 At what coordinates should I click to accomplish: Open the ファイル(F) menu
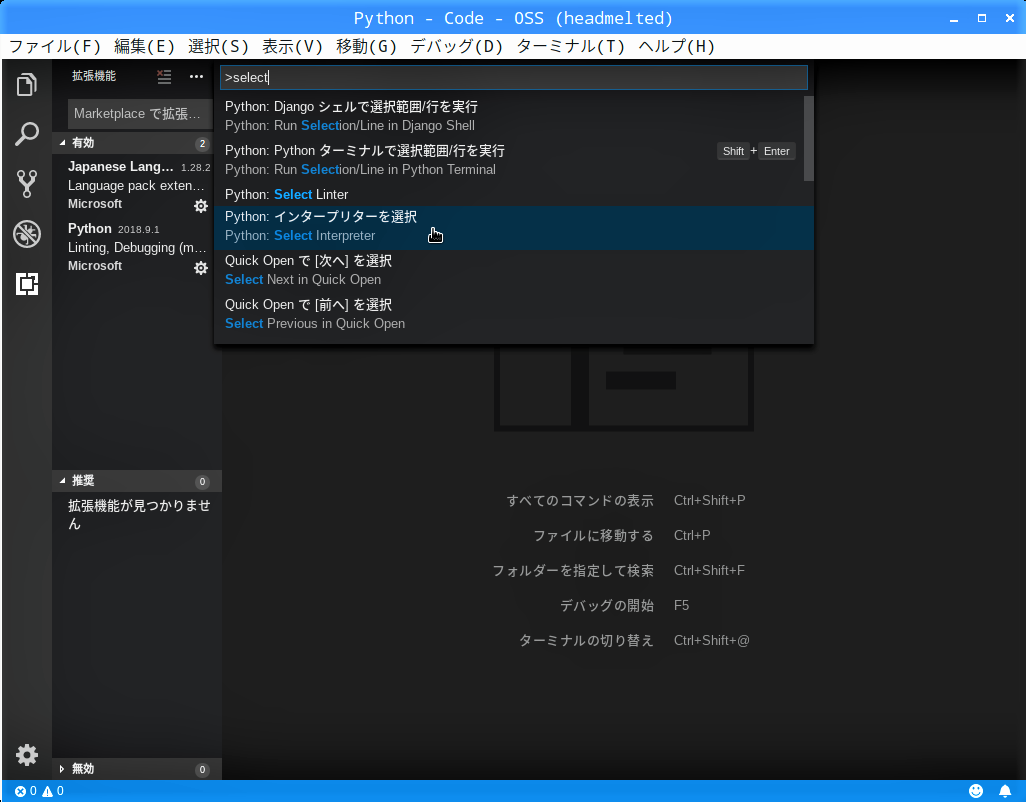55,46
